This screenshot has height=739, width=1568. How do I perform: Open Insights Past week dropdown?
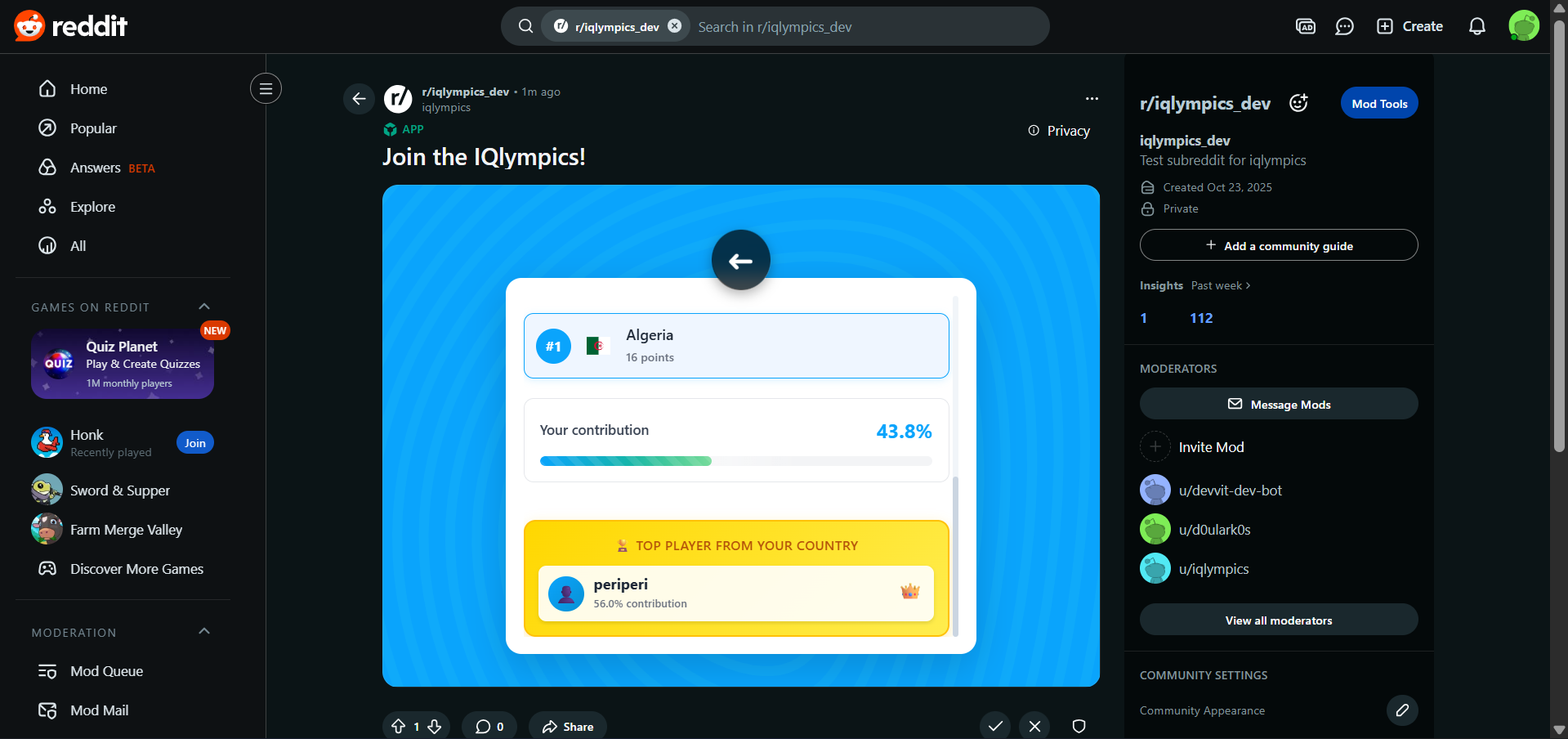point(1221,285)
